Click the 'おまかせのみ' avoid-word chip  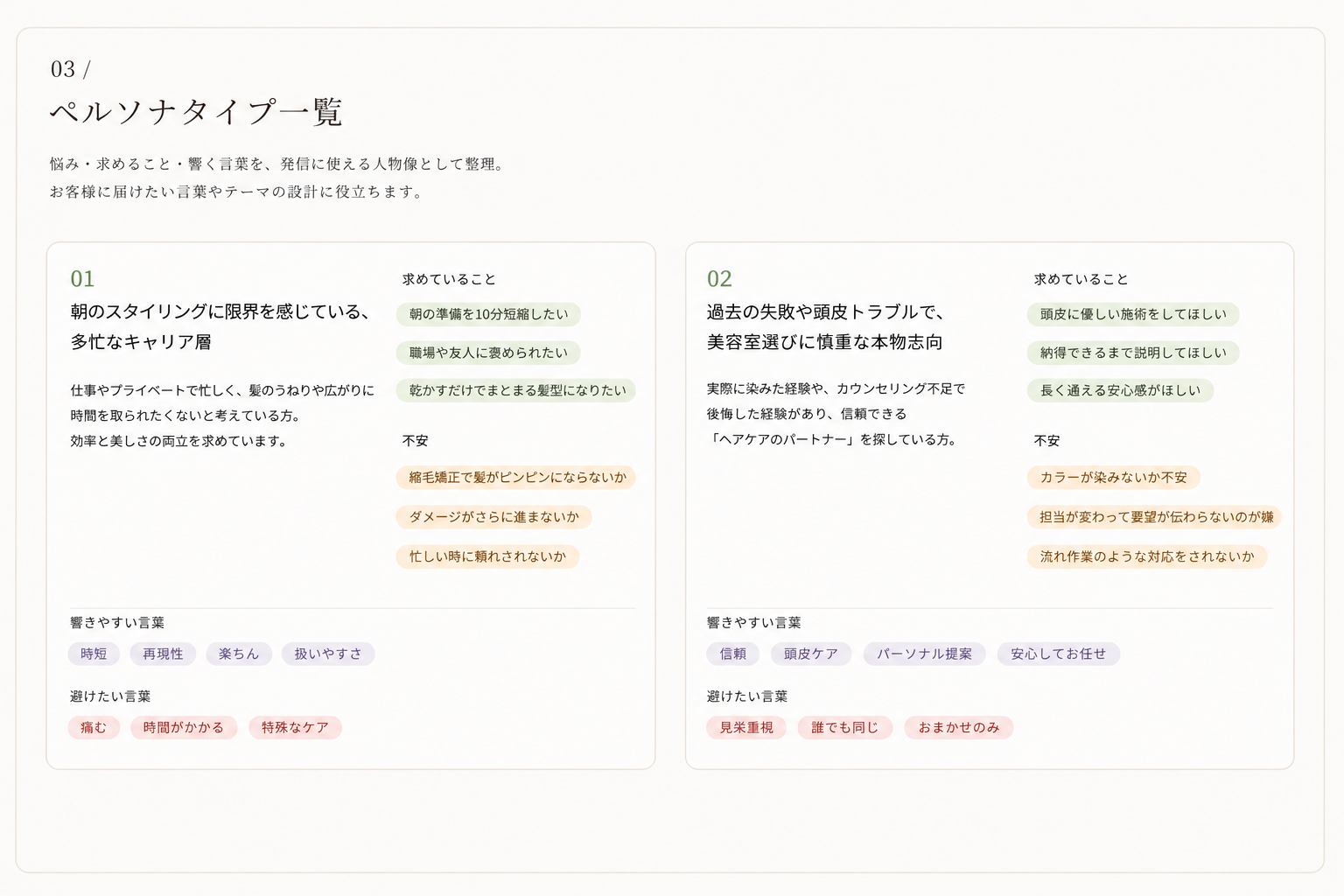[x=959, y=727]
